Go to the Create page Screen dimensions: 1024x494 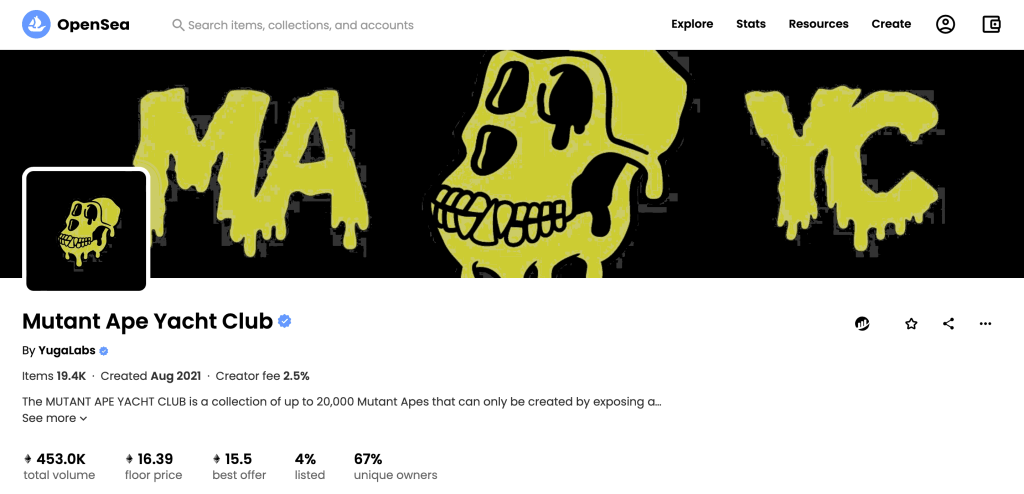(x=891, y=24)
